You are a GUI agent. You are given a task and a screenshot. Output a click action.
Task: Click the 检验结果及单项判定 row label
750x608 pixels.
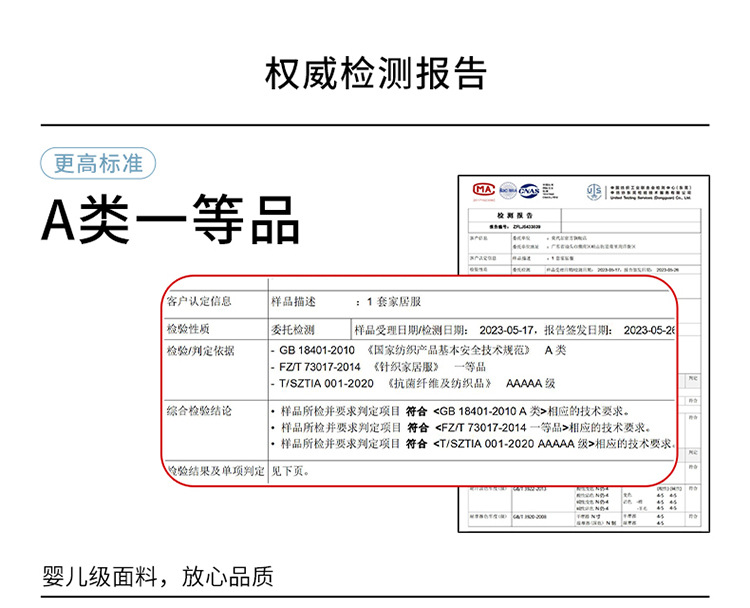(215, 471)
